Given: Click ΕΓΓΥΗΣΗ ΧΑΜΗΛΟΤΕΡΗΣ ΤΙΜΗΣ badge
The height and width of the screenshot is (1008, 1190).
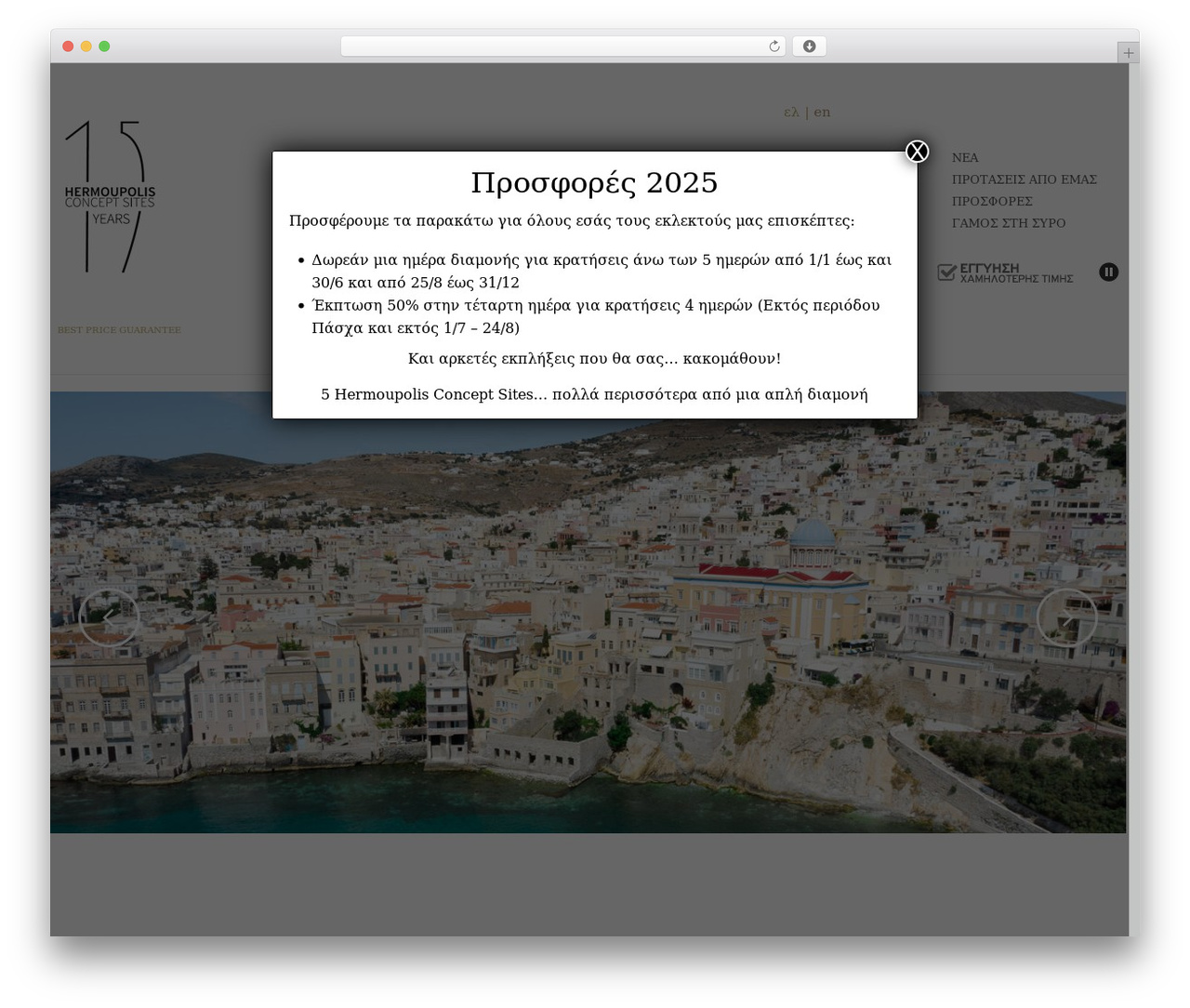Looking at the screenshot, I should (1005, 272).
